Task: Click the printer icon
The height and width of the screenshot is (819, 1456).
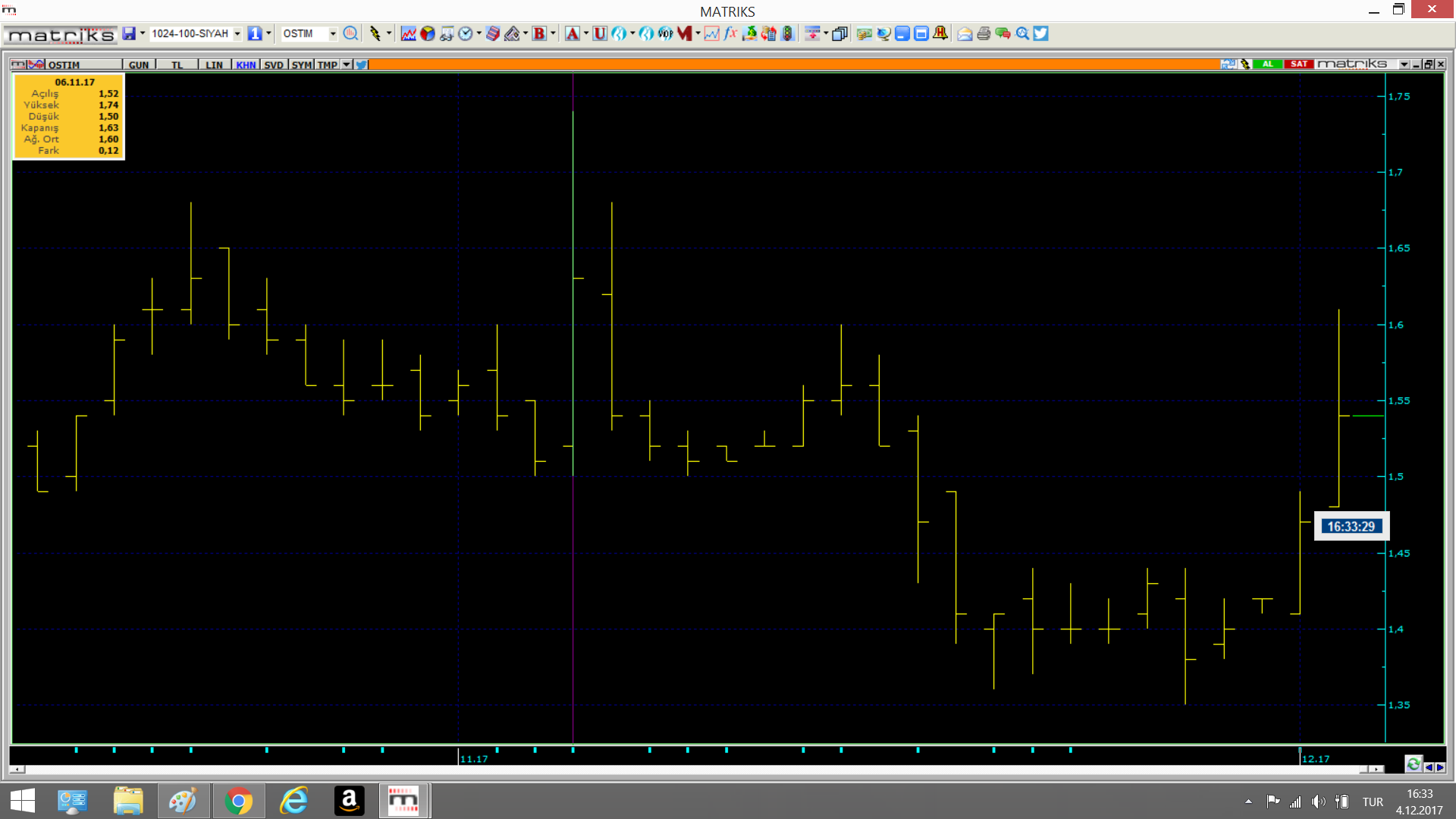Action: click(x=984, y=33)
